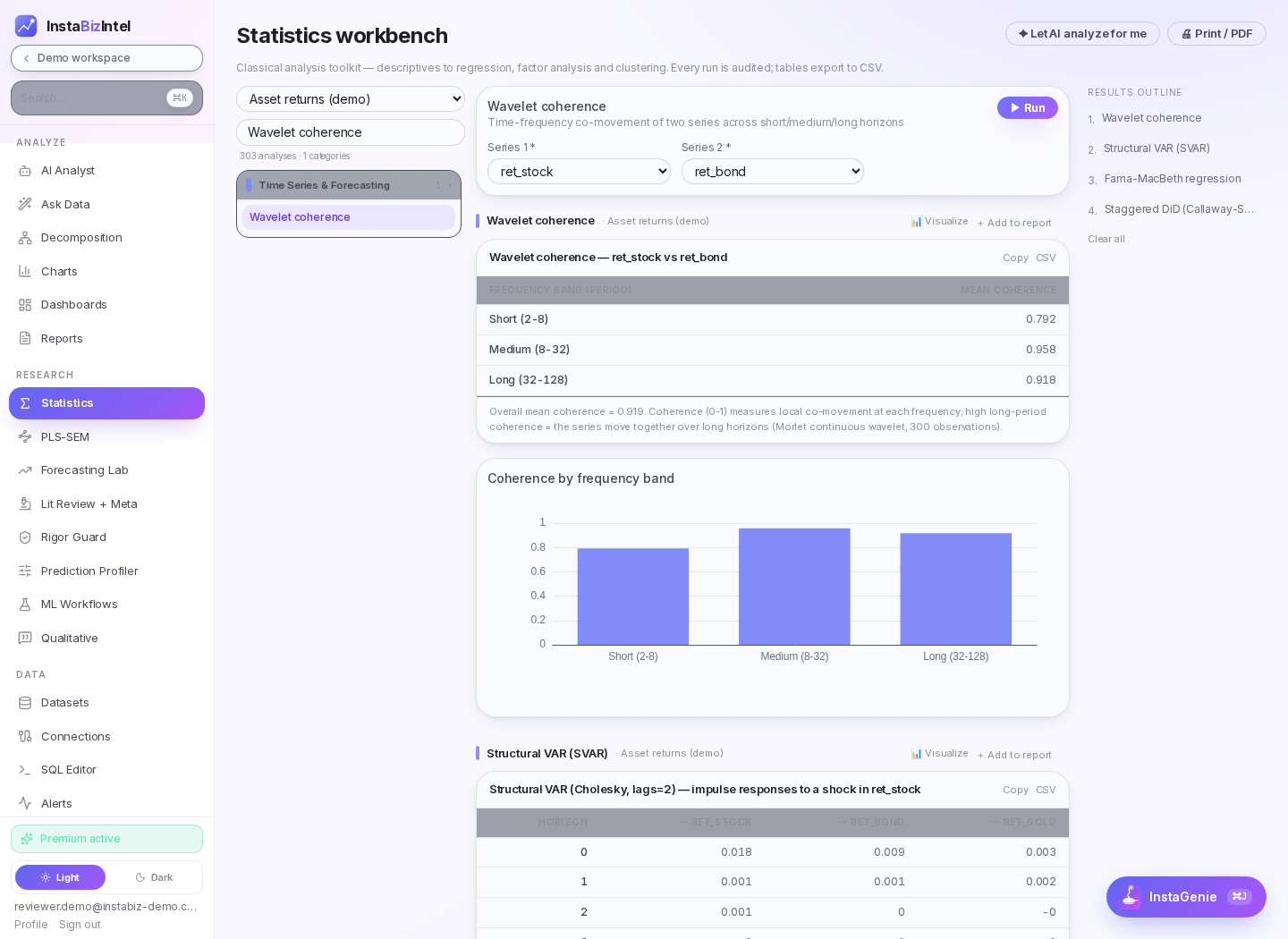Switch to Dark theme
Screen dimensions: 1288x939
pos(154,877)
